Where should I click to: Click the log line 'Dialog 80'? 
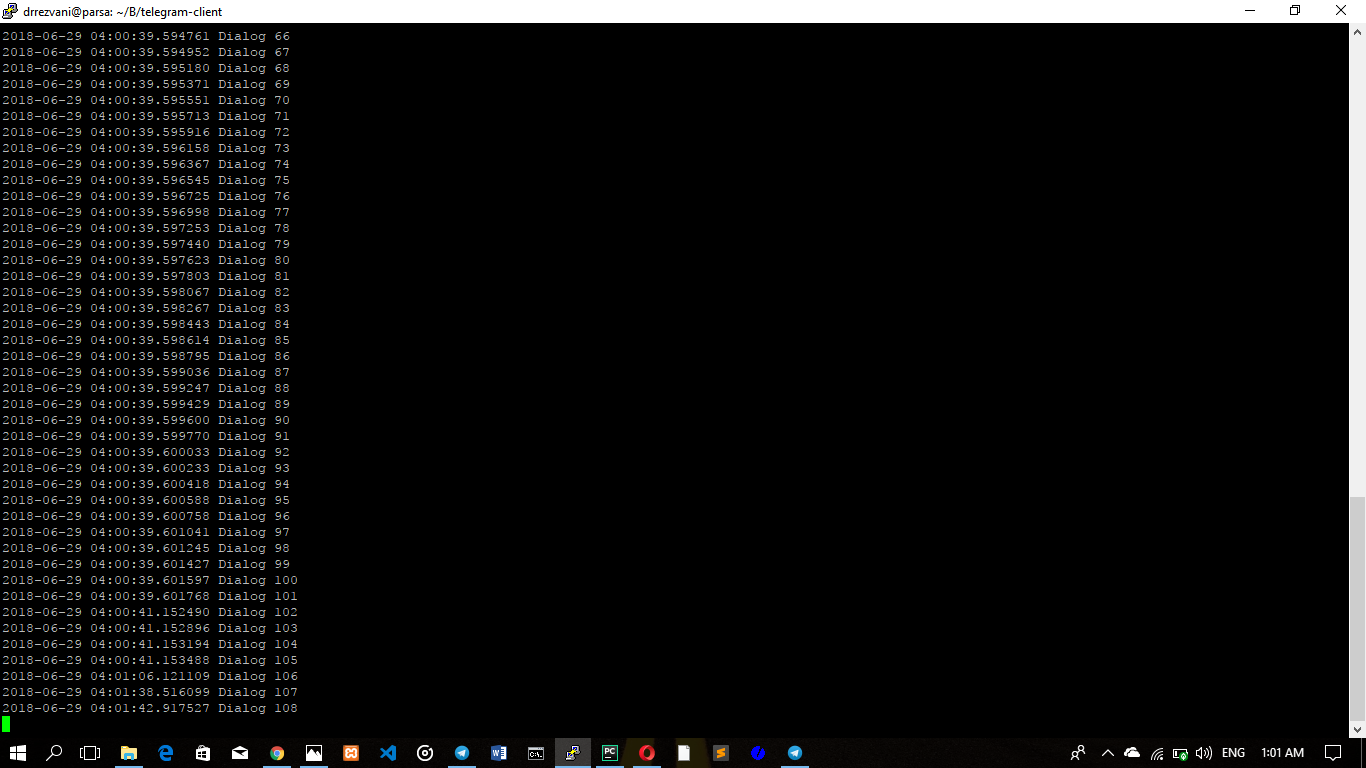pyautogui.click(x=146, y=260)
